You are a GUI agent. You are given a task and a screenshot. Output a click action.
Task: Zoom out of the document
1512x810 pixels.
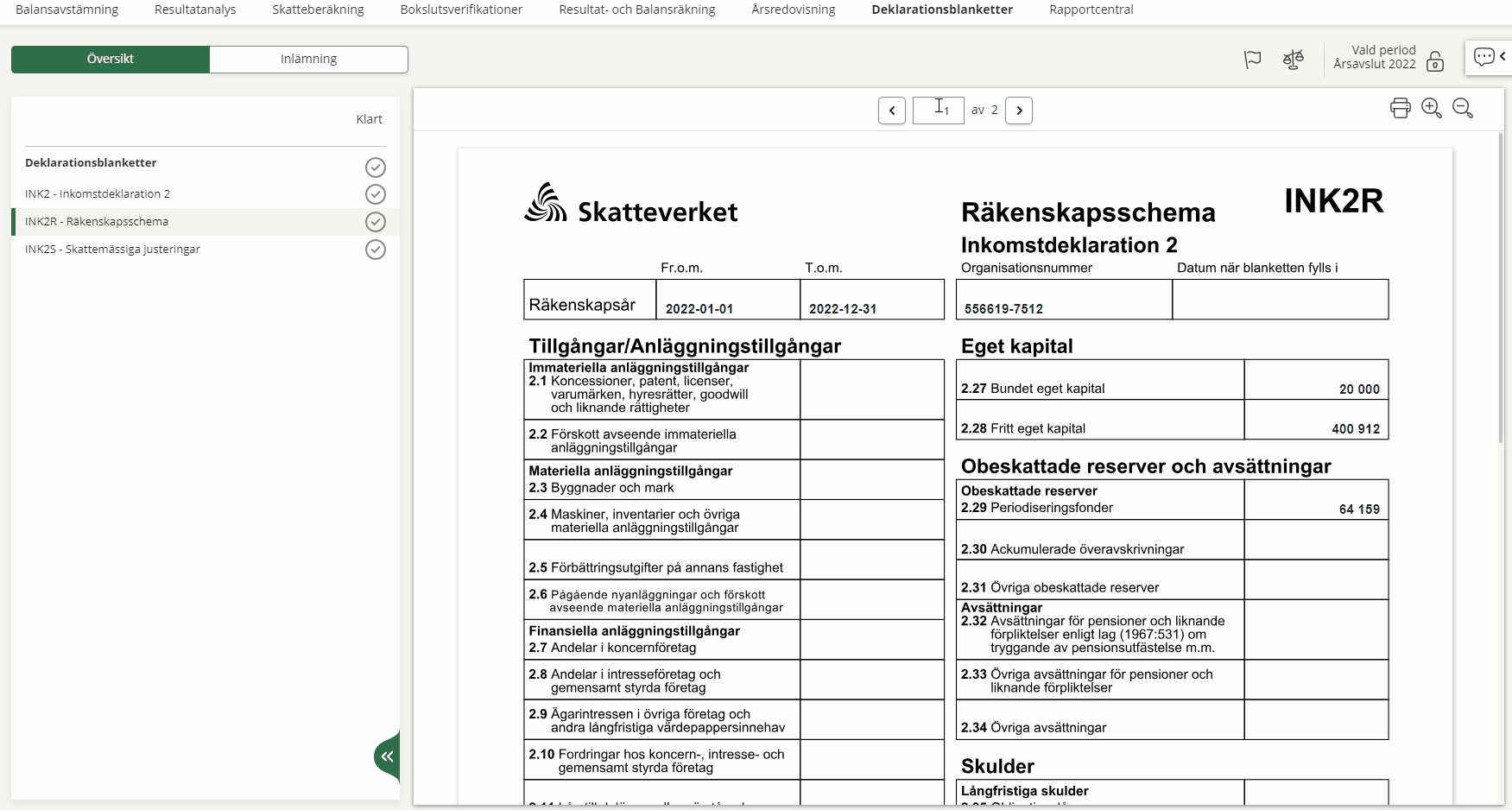[1462, 108]
